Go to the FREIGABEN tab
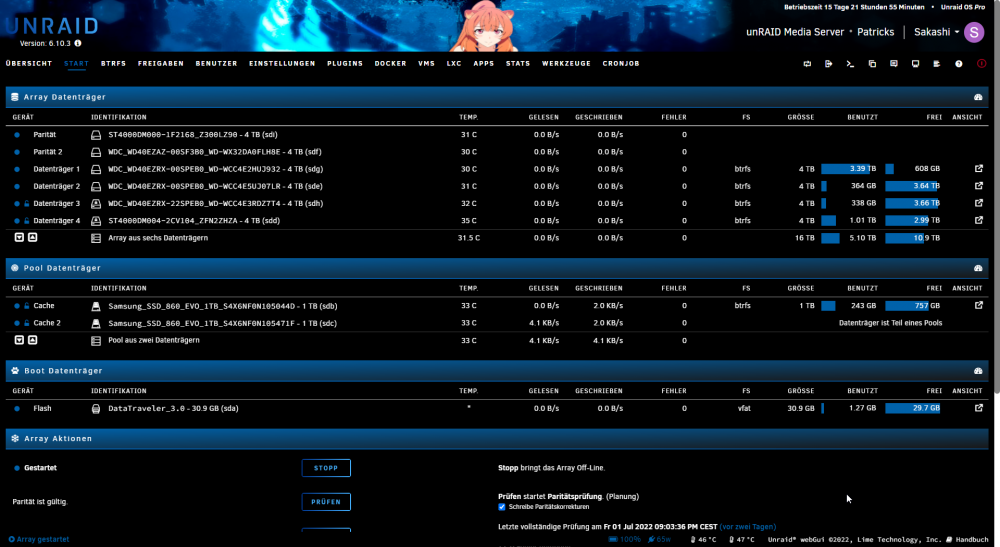 (161, 64)
